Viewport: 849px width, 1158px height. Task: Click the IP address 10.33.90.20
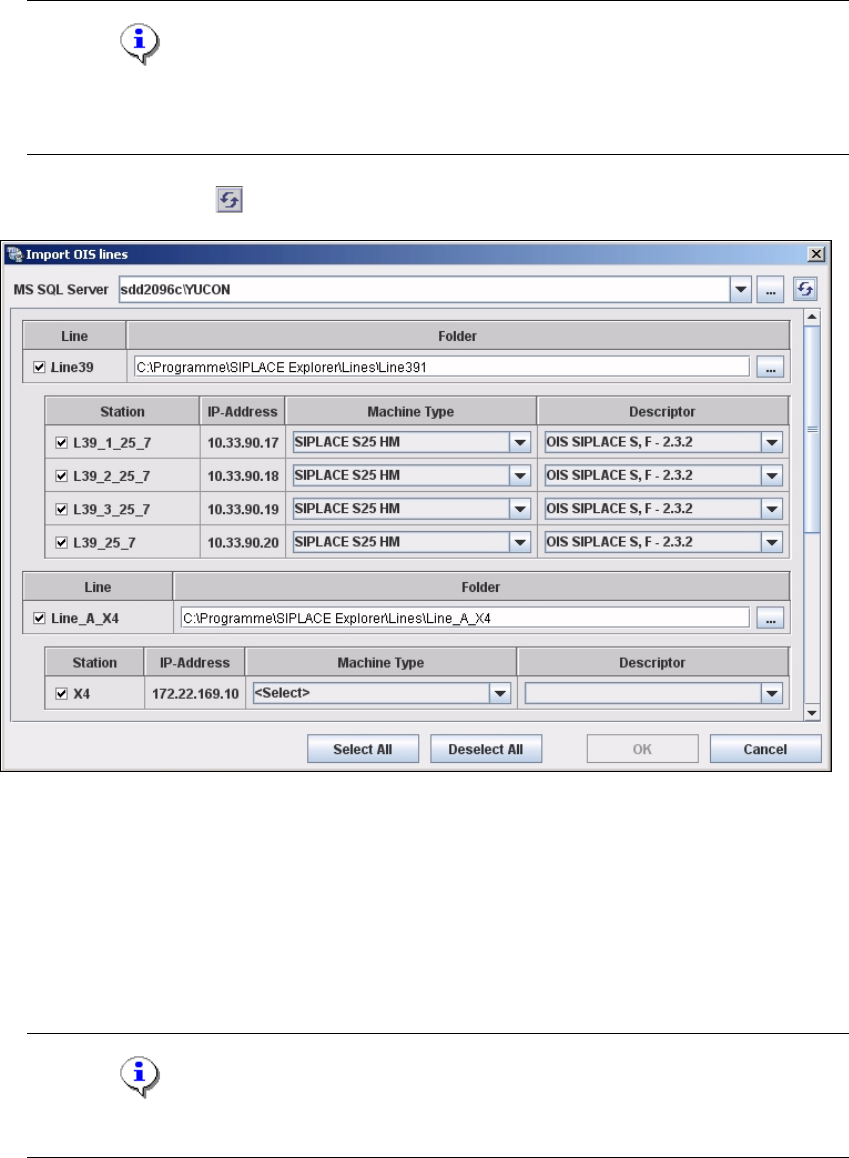pyautogui.click(x=243, y=543)
